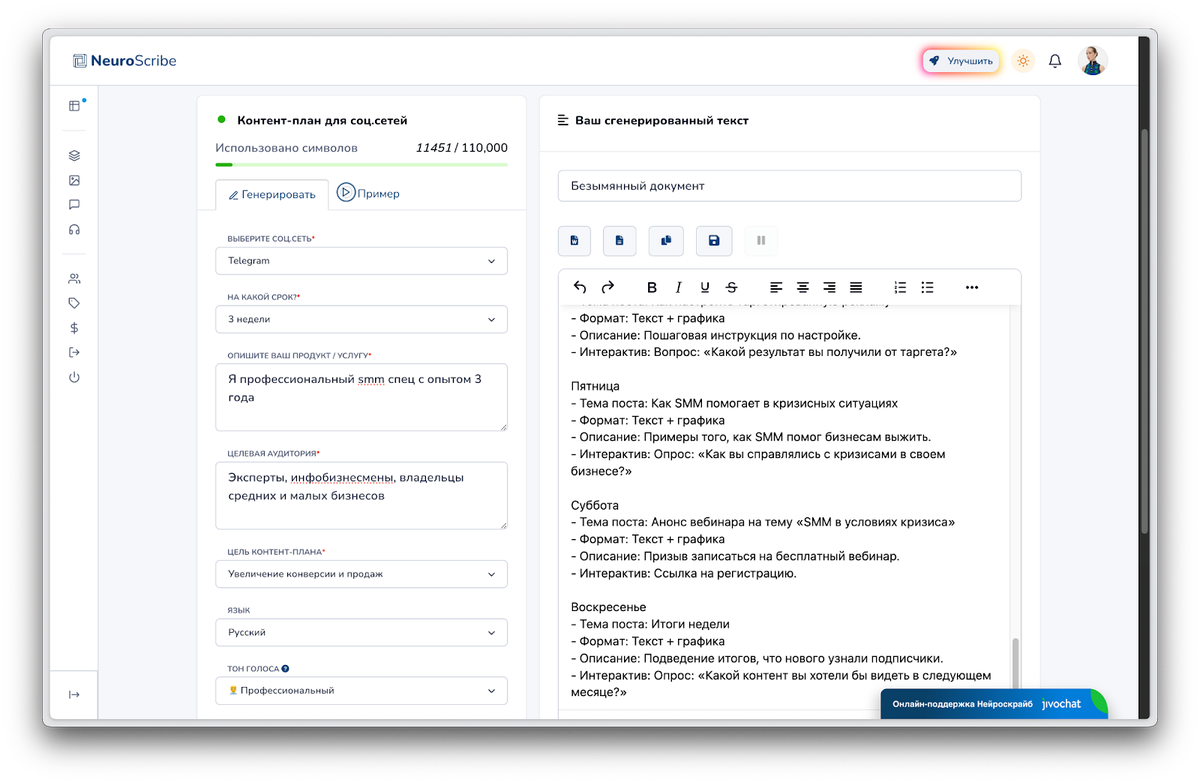Screen dimensions: 1200x783
Task: Open the Русский language dropdown
Action: (361, 633)
